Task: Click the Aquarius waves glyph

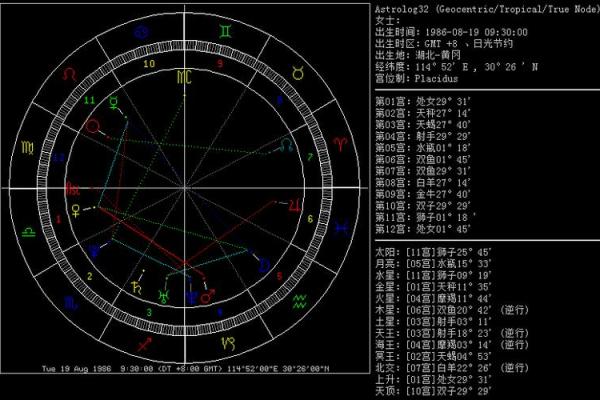Action: pos(300,303)
